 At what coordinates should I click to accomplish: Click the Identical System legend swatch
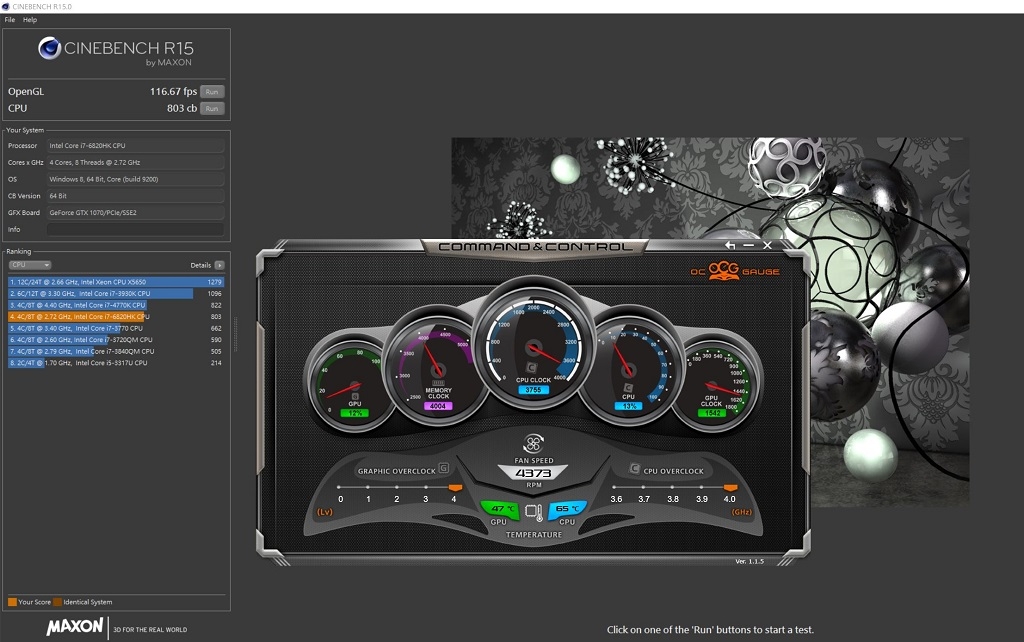[57, 602]
